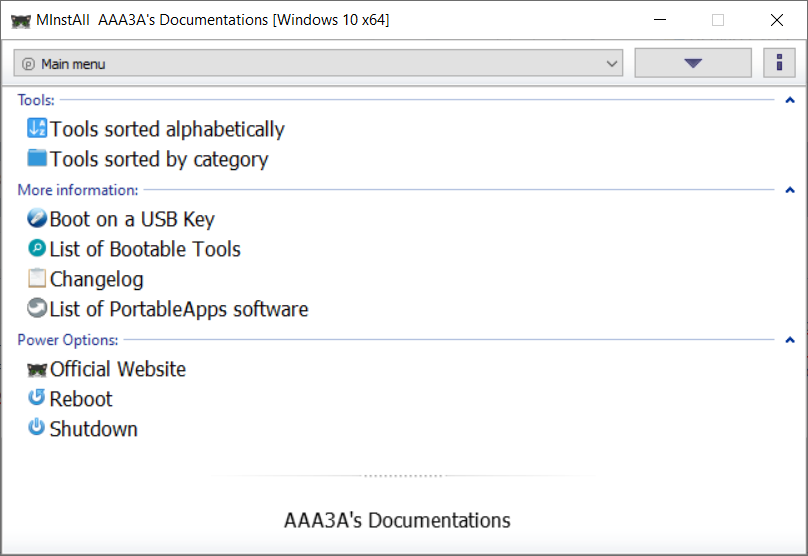Screen dimensions: 808x556
Task: Click the blue reboot arrow icon
Action: (x=37, y=397)
